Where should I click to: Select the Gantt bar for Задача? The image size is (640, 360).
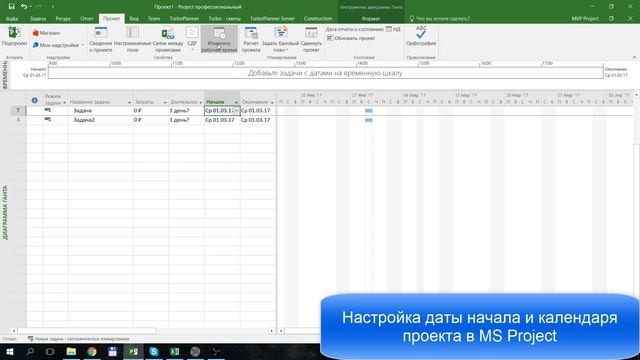369,111
